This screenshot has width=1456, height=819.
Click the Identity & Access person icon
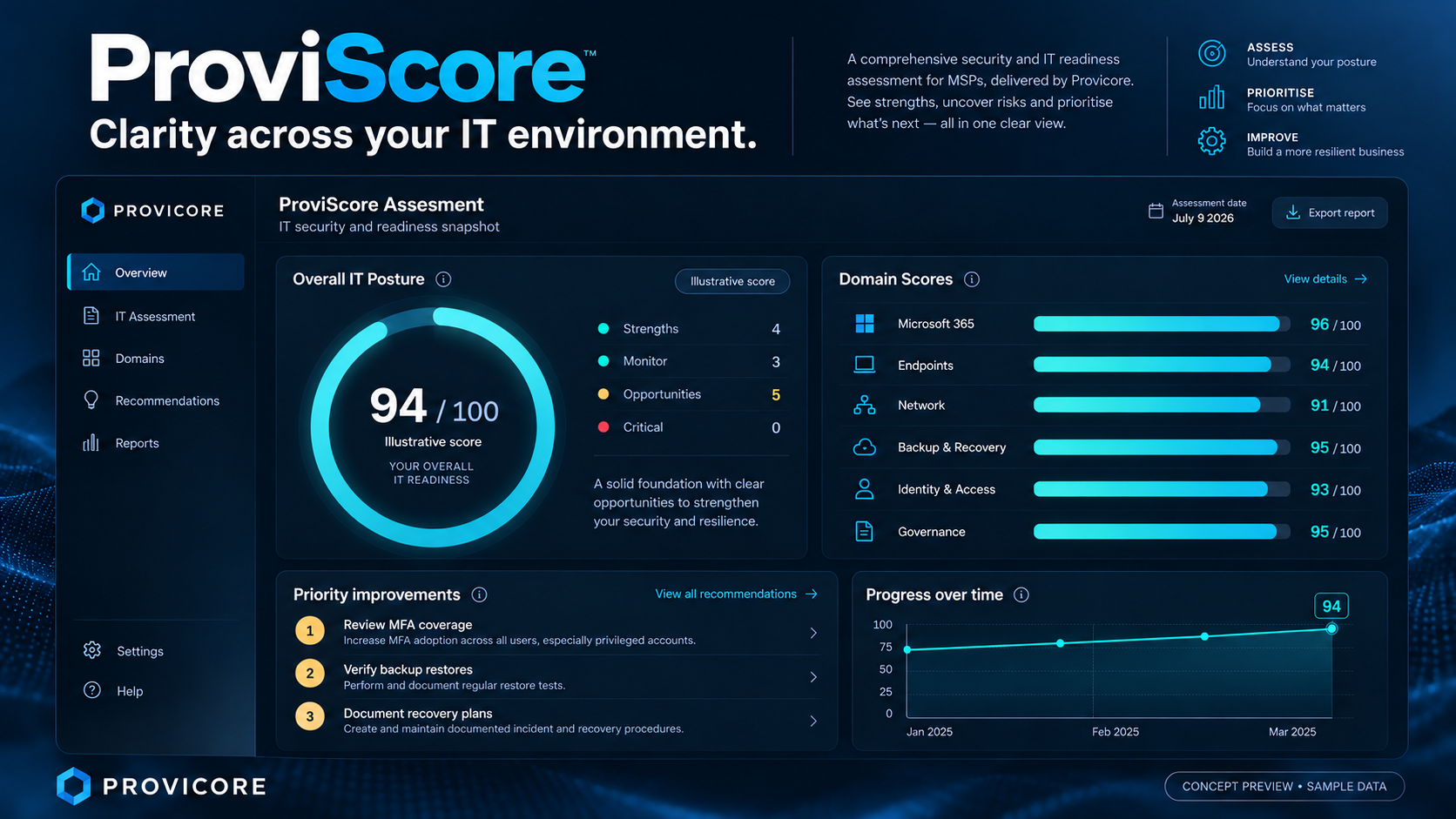click(865, 489)
